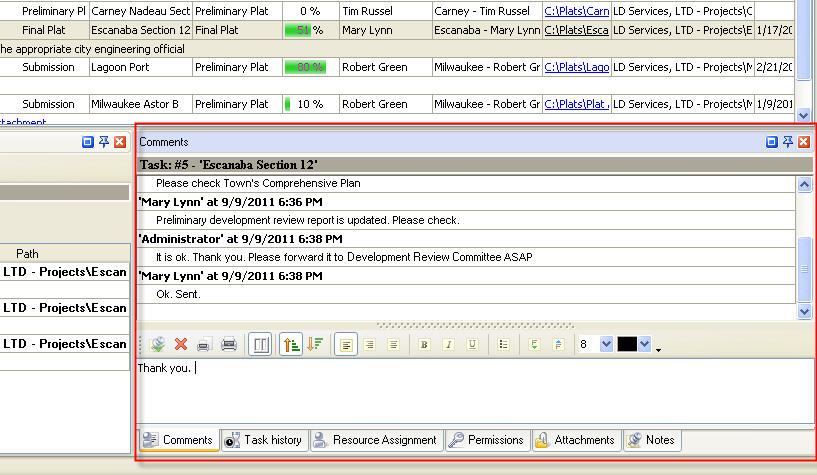Screen dimensions: 817x475
Task: Click the red X delete comment icon
Action: 181,344
